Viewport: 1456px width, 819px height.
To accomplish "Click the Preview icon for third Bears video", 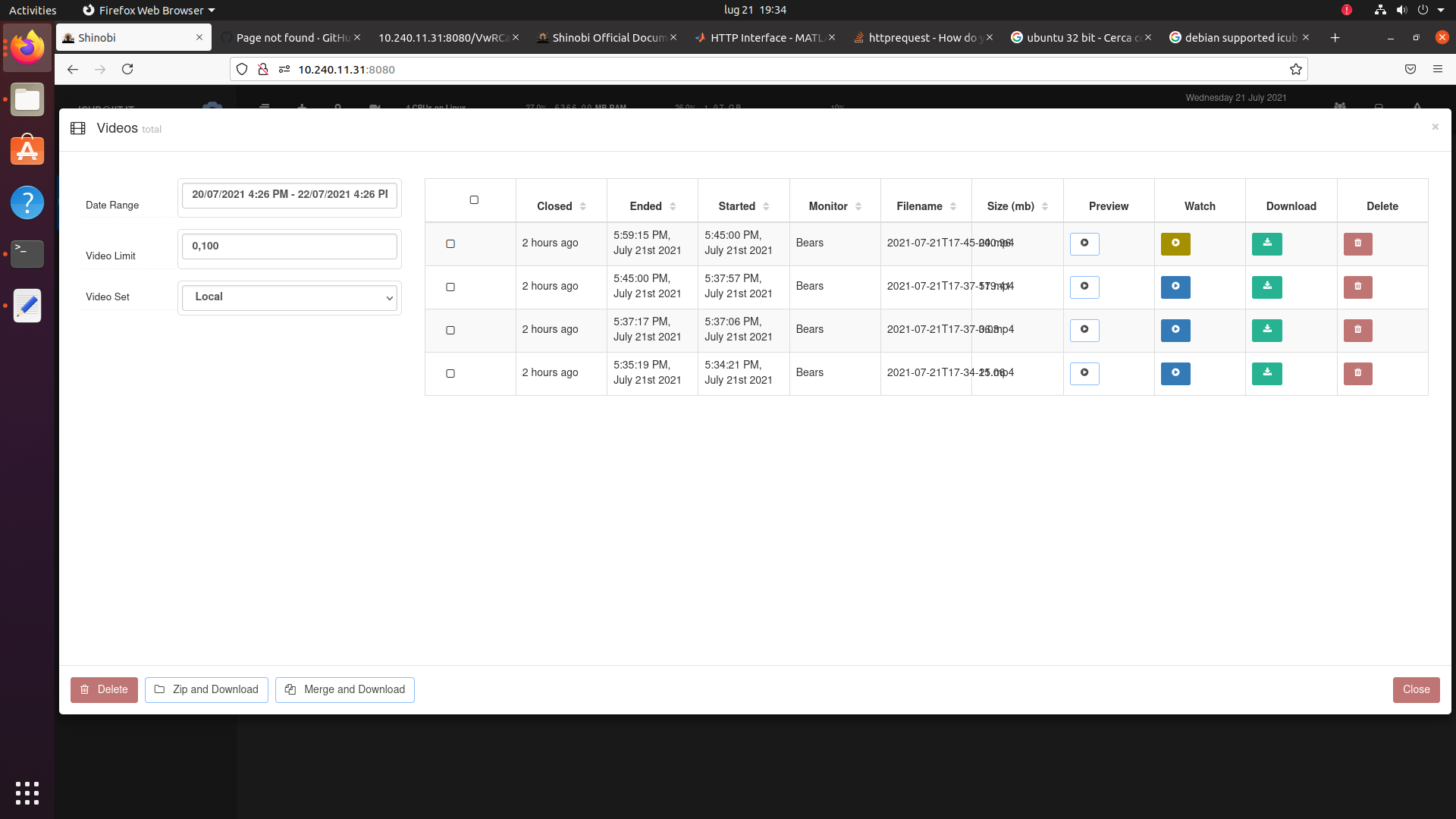I will (x=1084, y=329).
